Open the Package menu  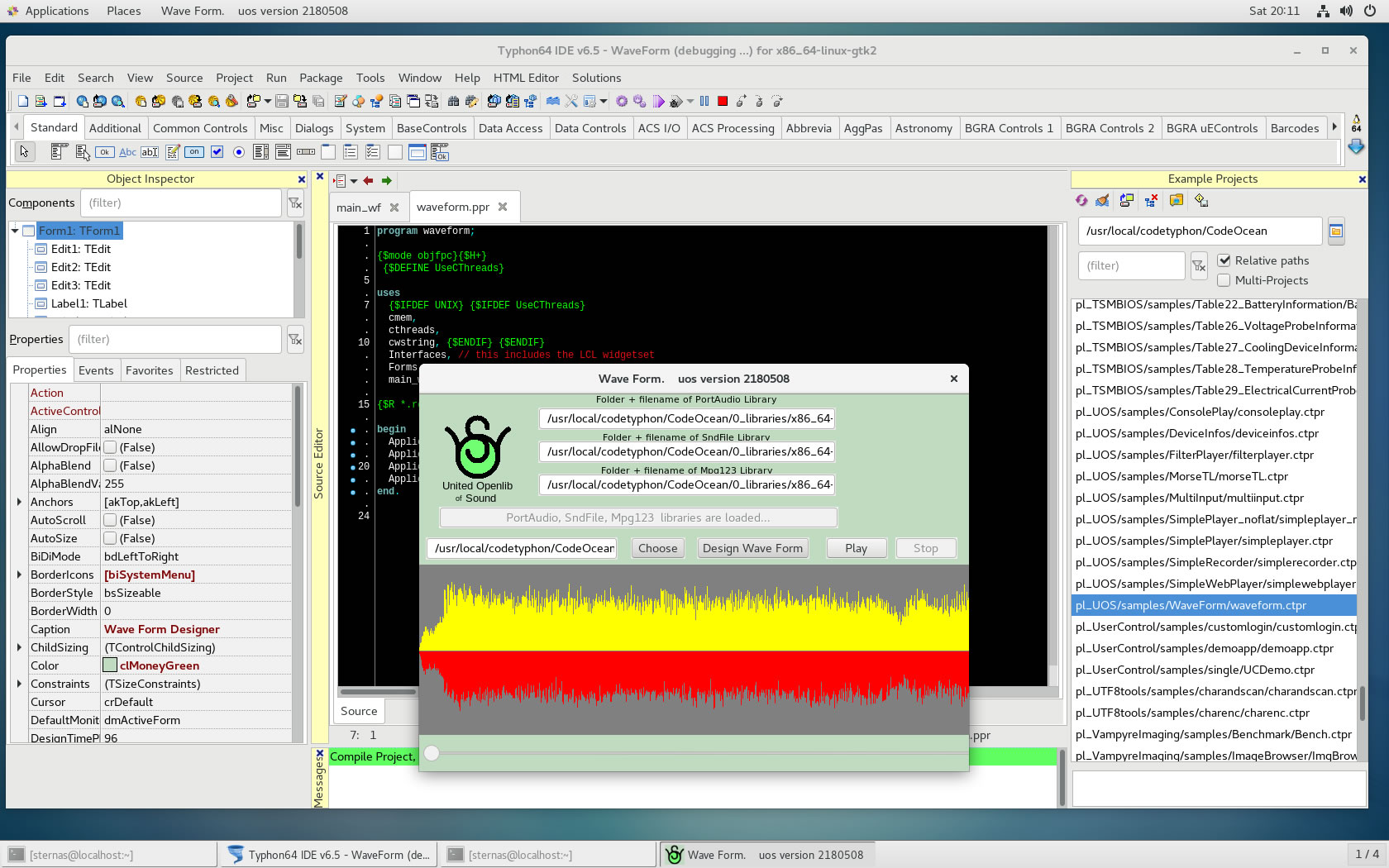[321, 78]
